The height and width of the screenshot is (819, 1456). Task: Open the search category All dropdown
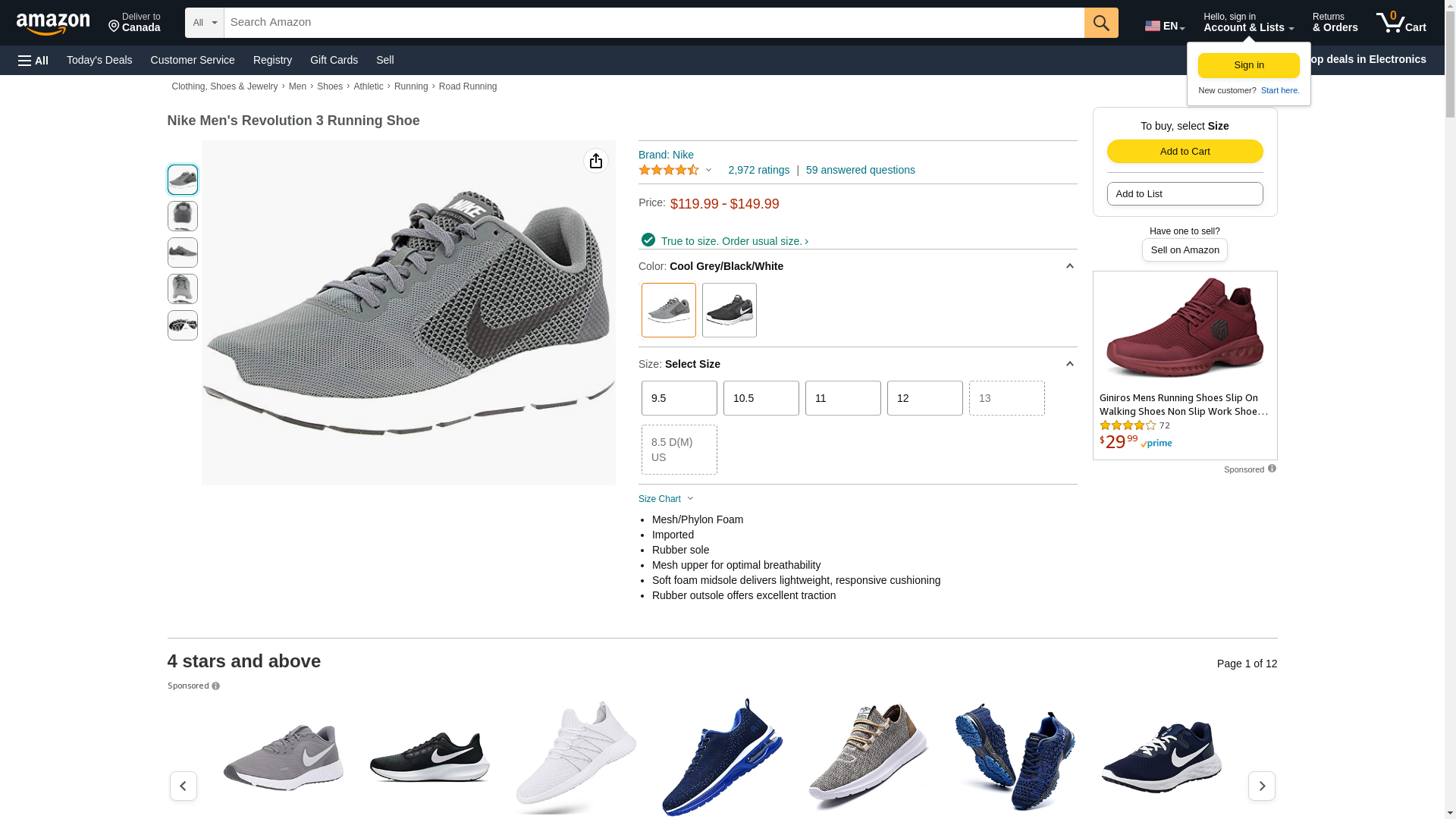point(205,23)
